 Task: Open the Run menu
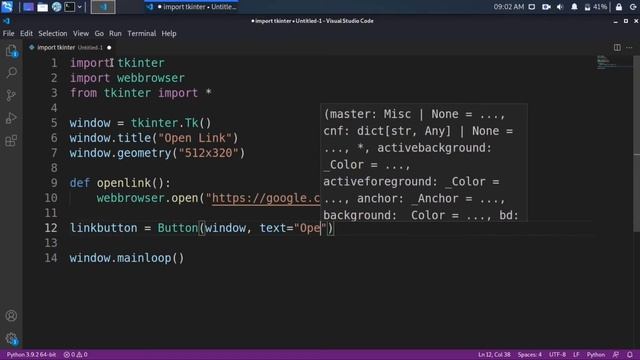coord(115,33)
